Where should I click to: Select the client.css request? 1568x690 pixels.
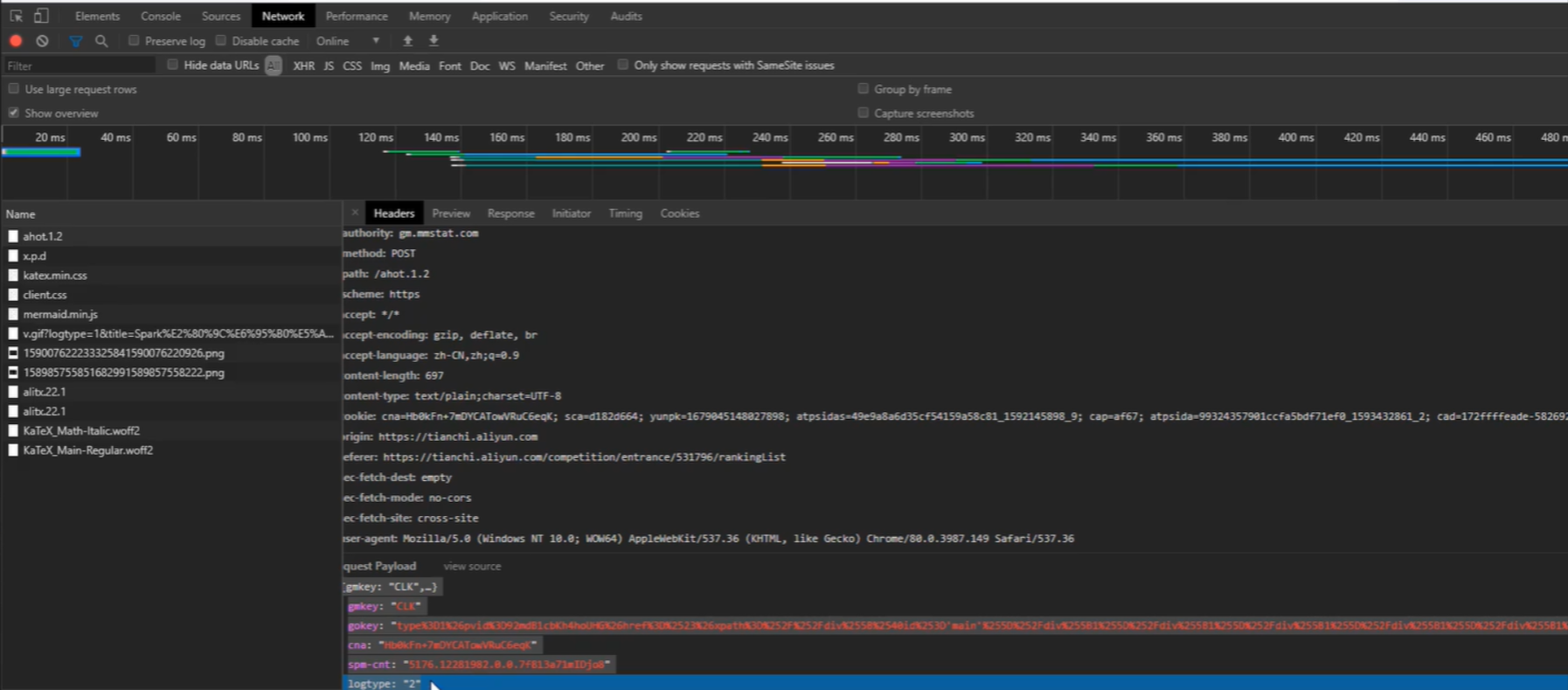171,295
